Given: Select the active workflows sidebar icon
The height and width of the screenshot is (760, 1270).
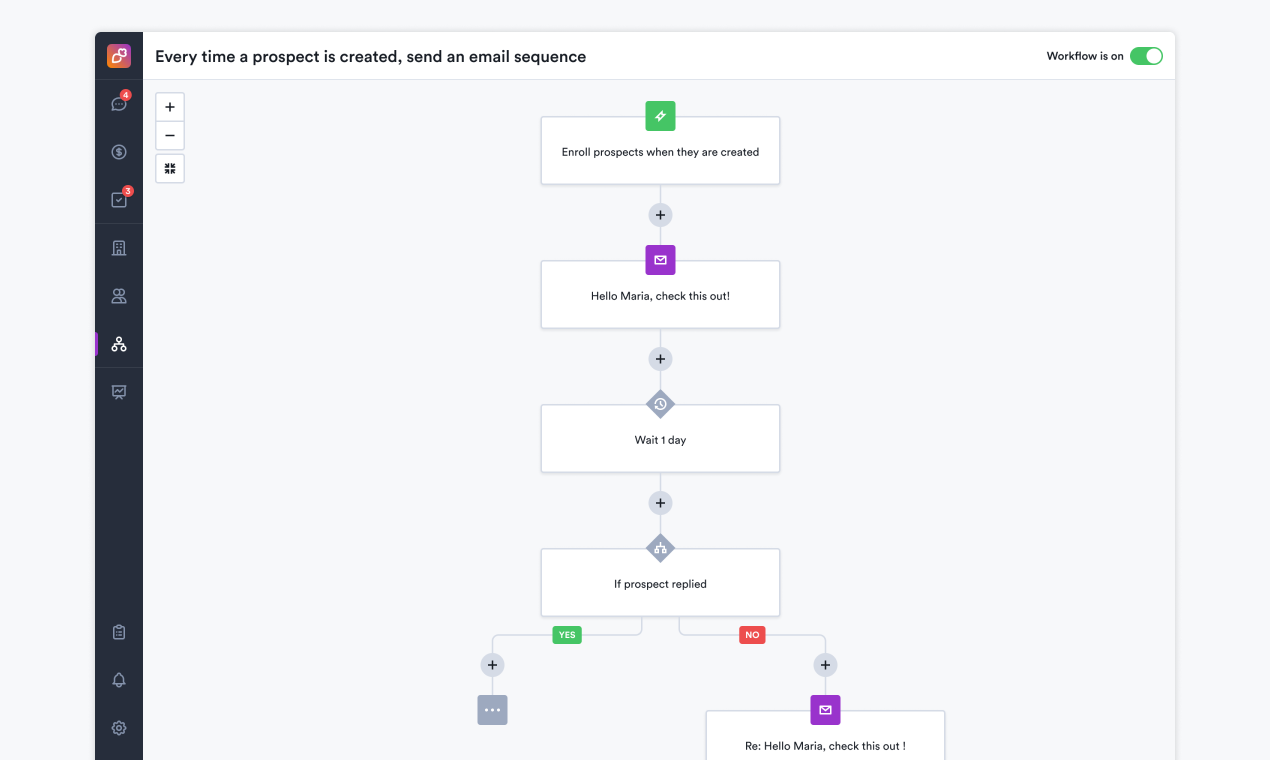Looking at the screenshot, I should coord(118,343).
